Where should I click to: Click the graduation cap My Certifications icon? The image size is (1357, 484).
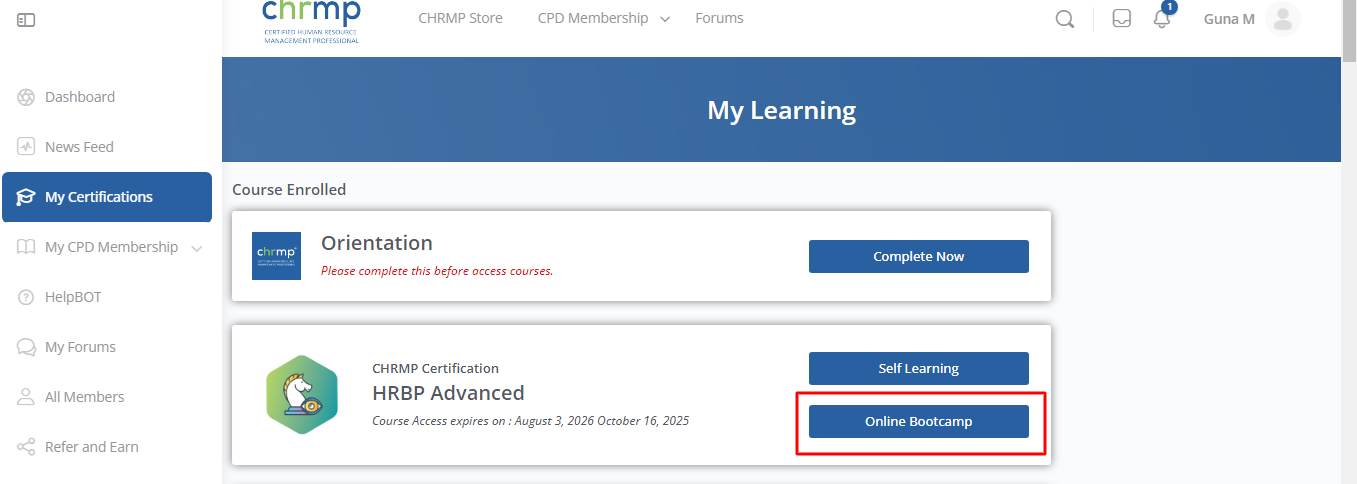coord(27,197)
